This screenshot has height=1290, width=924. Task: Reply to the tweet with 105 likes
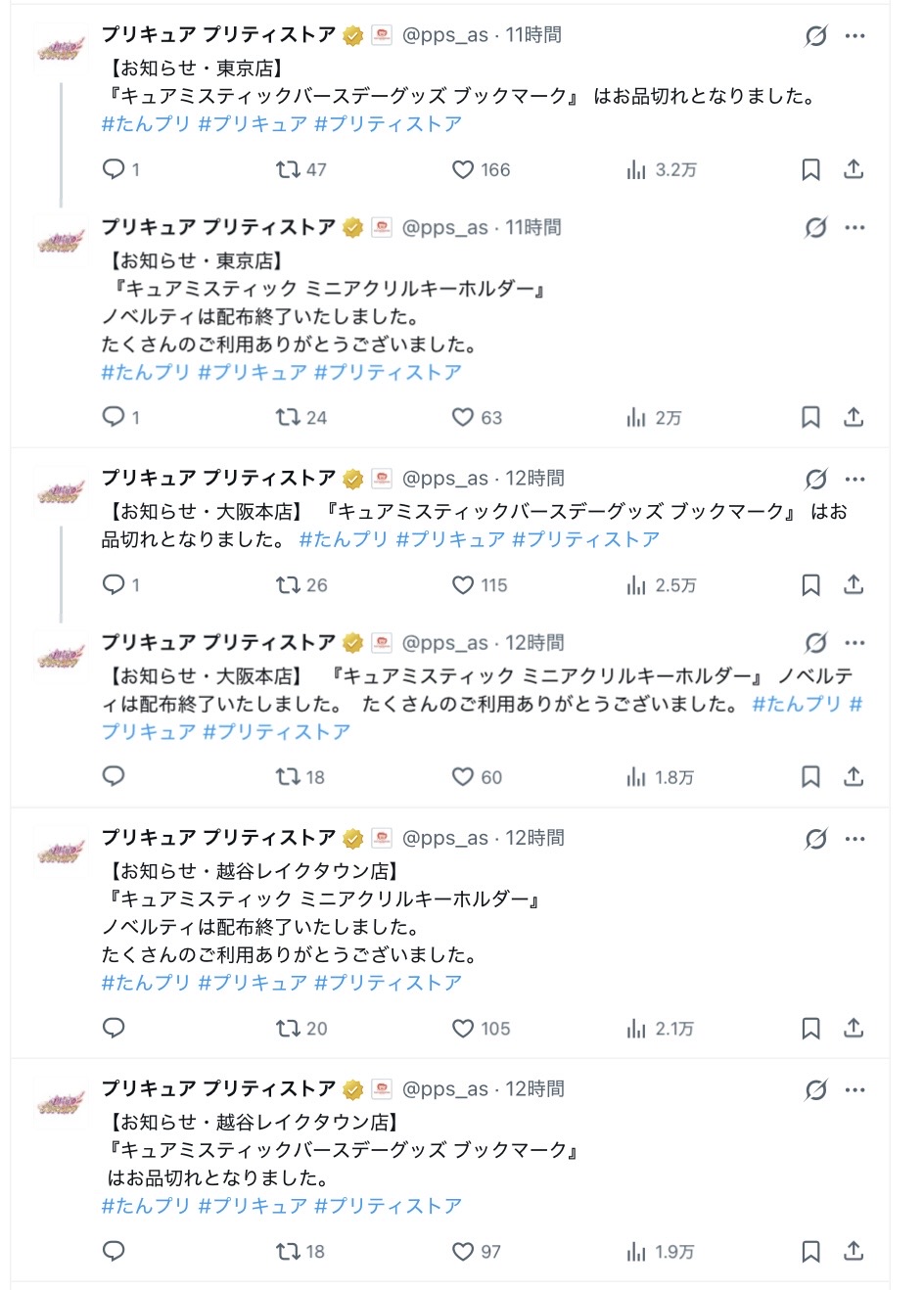tap(114, 1029)
